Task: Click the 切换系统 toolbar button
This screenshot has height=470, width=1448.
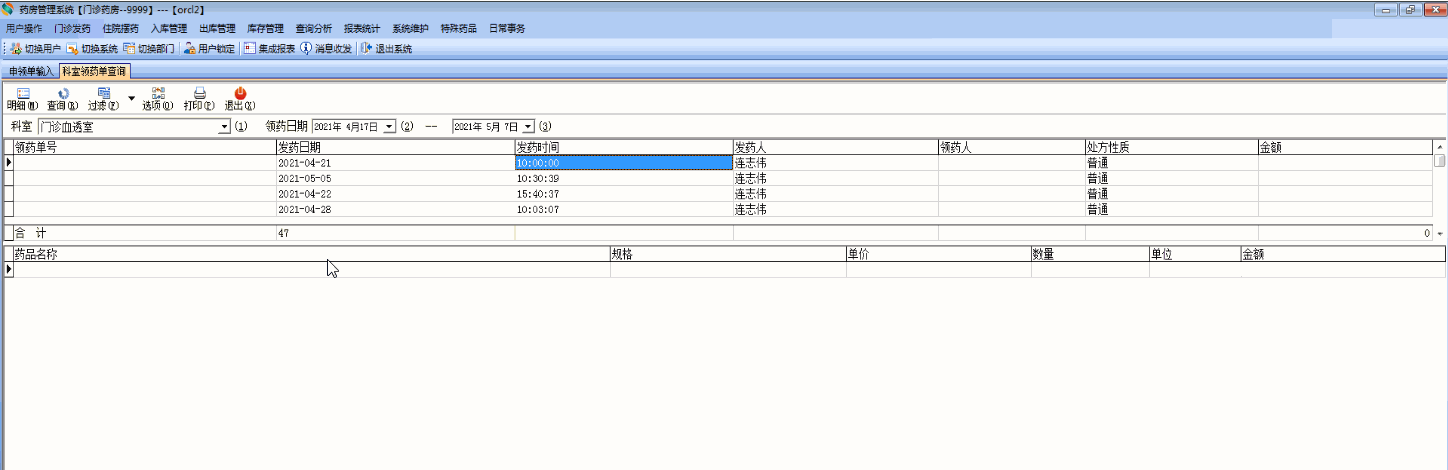Action: [x=92, y=48]
